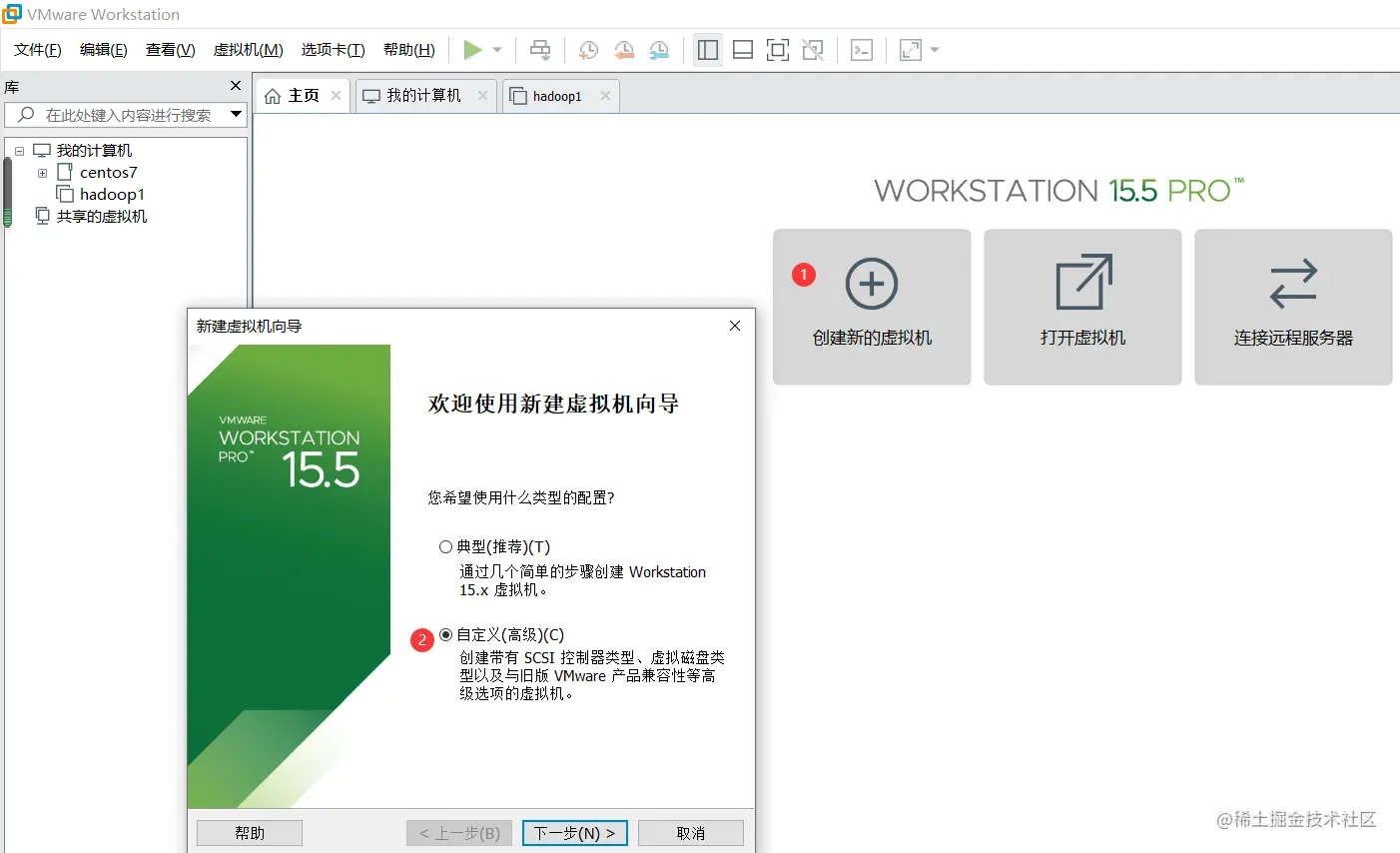The height and width of the screenshot is (853, 1400).
Task: Click the green Power On play icon
Action: (473, 50)
